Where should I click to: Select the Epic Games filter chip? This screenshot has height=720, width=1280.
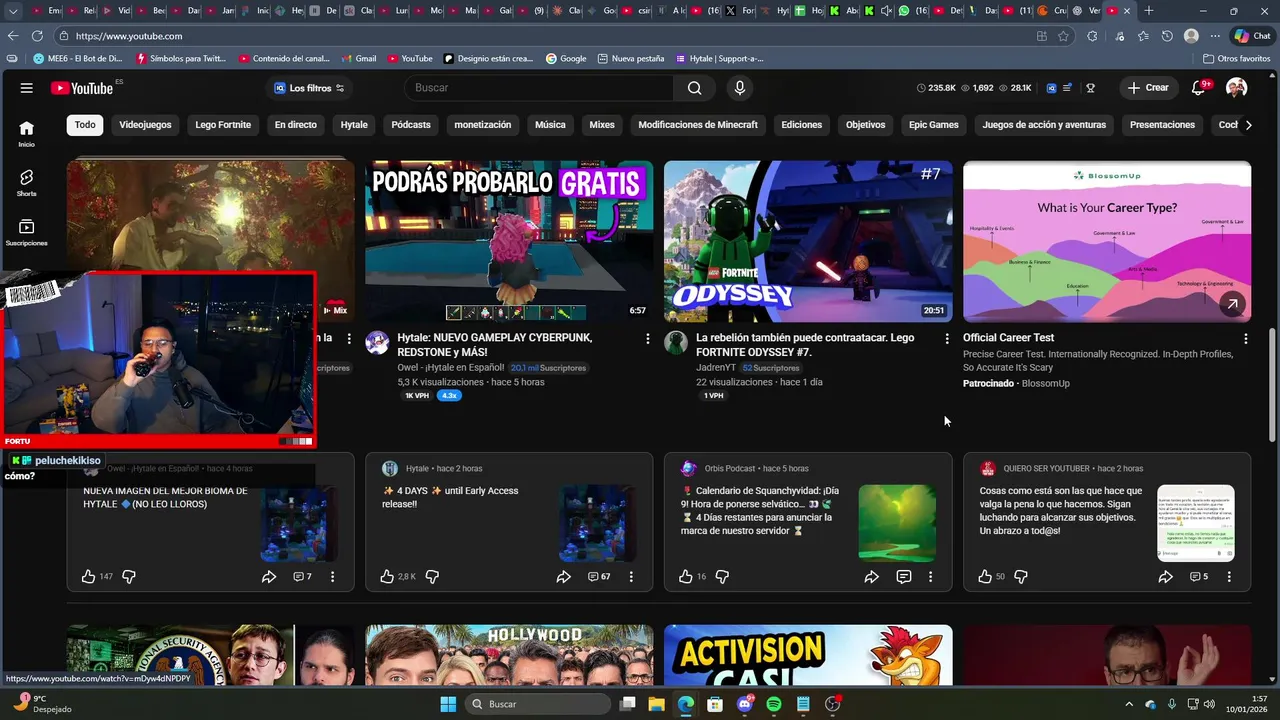[933, 125]
